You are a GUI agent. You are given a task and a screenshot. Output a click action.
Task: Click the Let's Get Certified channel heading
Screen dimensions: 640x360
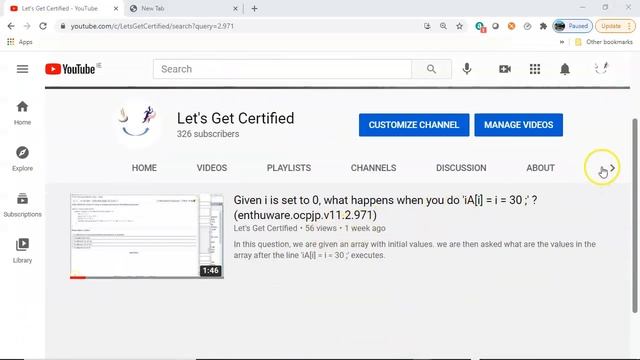236,118
